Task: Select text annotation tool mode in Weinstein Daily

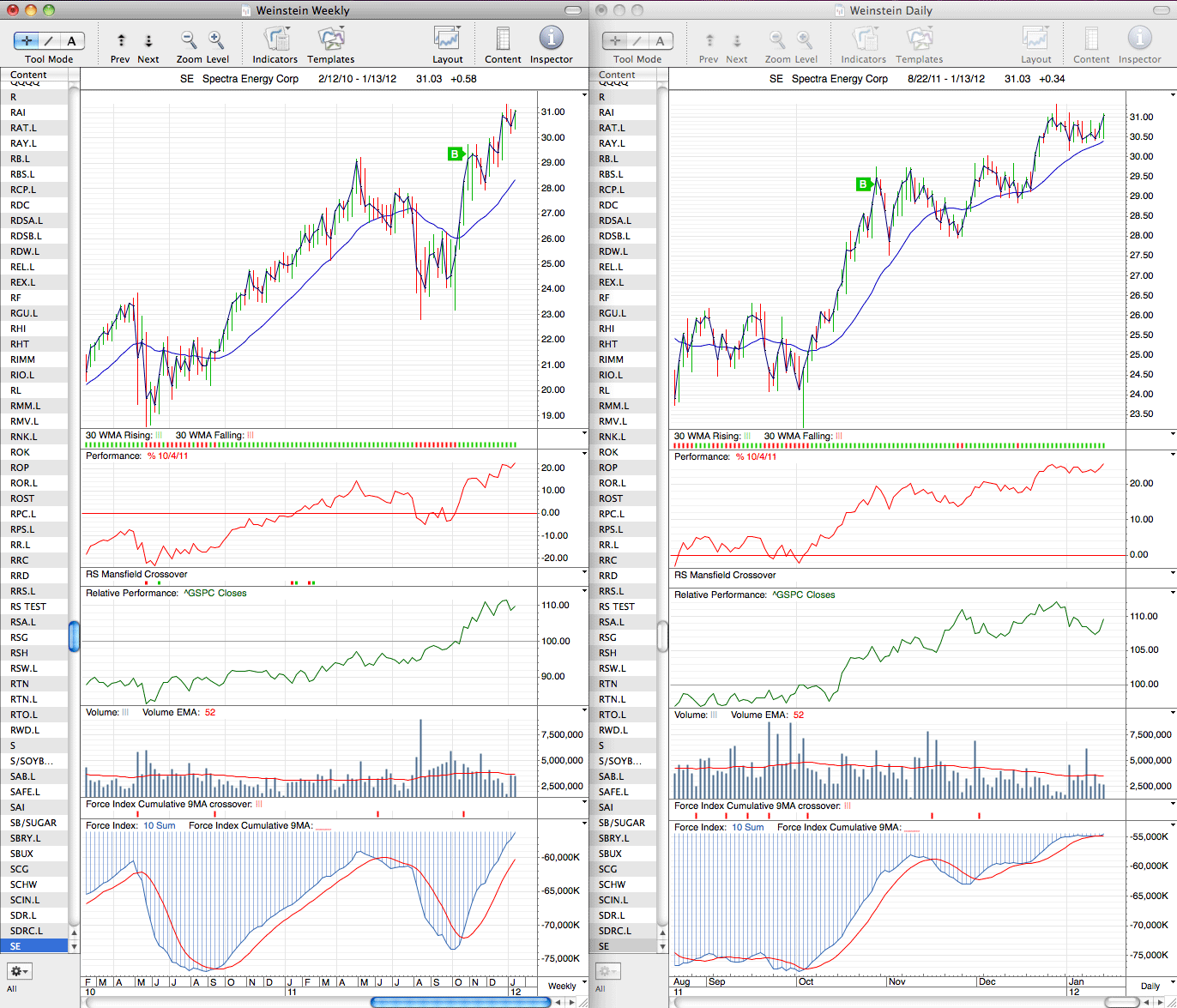Action: pyautogui.click(x=661, y=40)
